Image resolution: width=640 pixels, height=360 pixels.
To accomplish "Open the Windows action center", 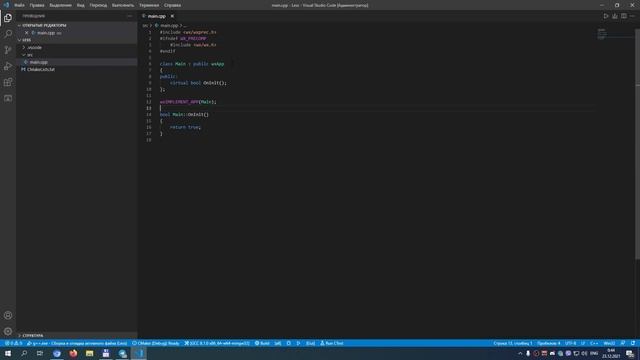I will (630, 353).
